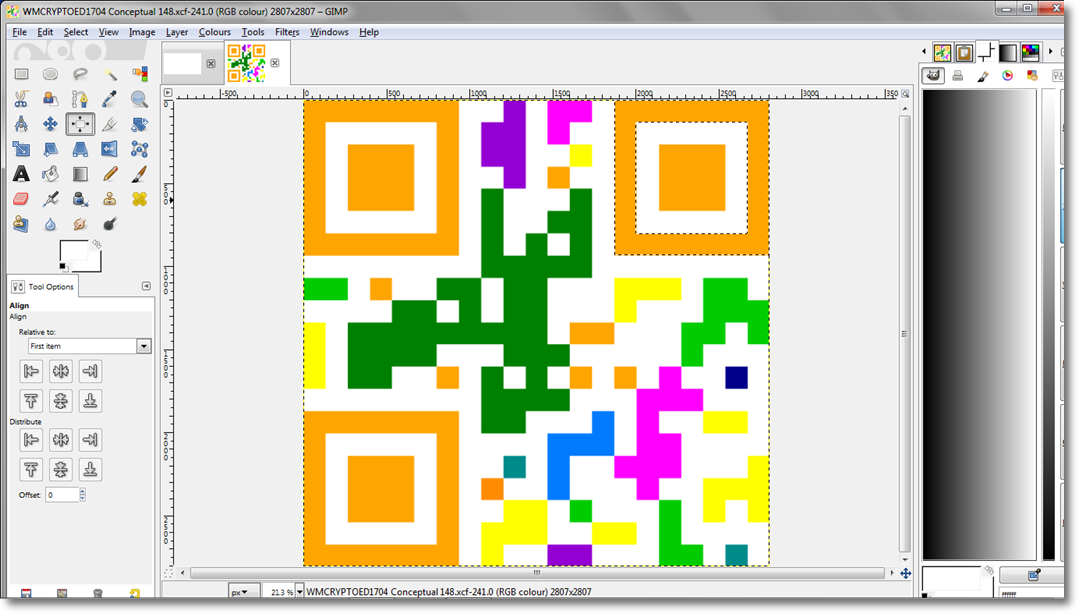Open the Colours menu
Image resolution: width=1080 pixels, height=615 pixels.
214,32
